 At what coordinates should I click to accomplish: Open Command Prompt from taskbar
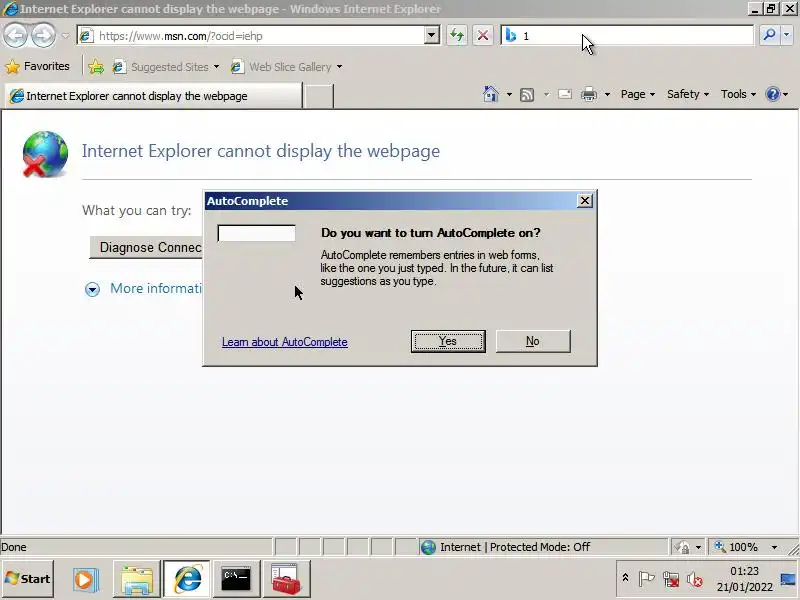(236, 580)
